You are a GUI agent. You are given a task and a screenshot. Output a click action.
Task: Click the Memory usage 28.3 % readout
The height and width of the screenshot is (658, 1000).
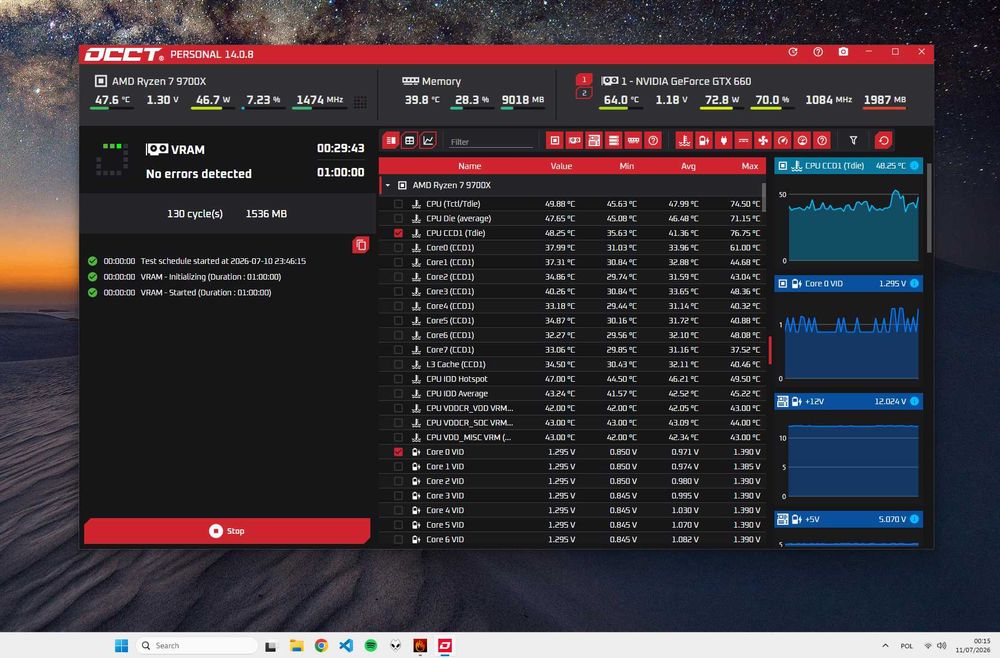pos(472,100)
